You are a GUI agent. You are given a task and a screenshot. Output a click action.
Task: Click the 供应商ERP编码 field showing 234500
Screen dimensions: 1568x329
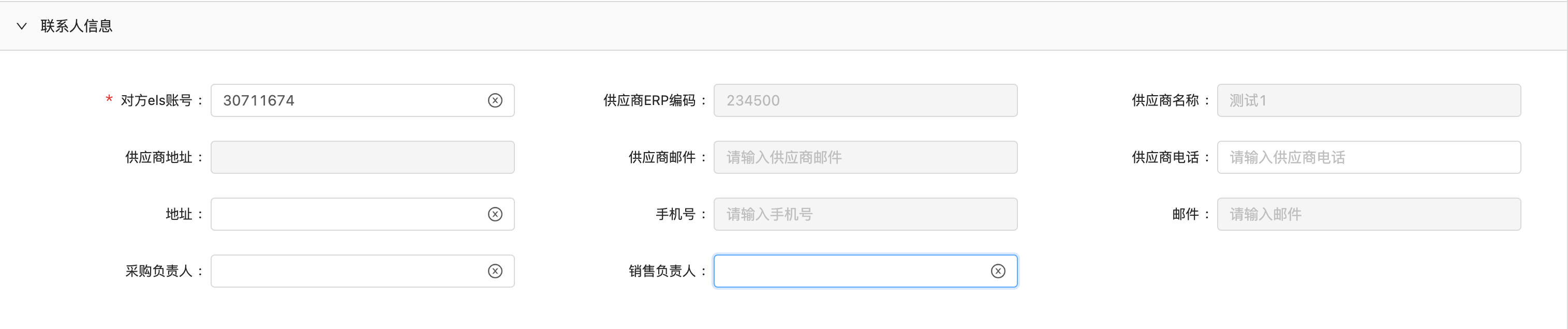(x=865, y=100)
